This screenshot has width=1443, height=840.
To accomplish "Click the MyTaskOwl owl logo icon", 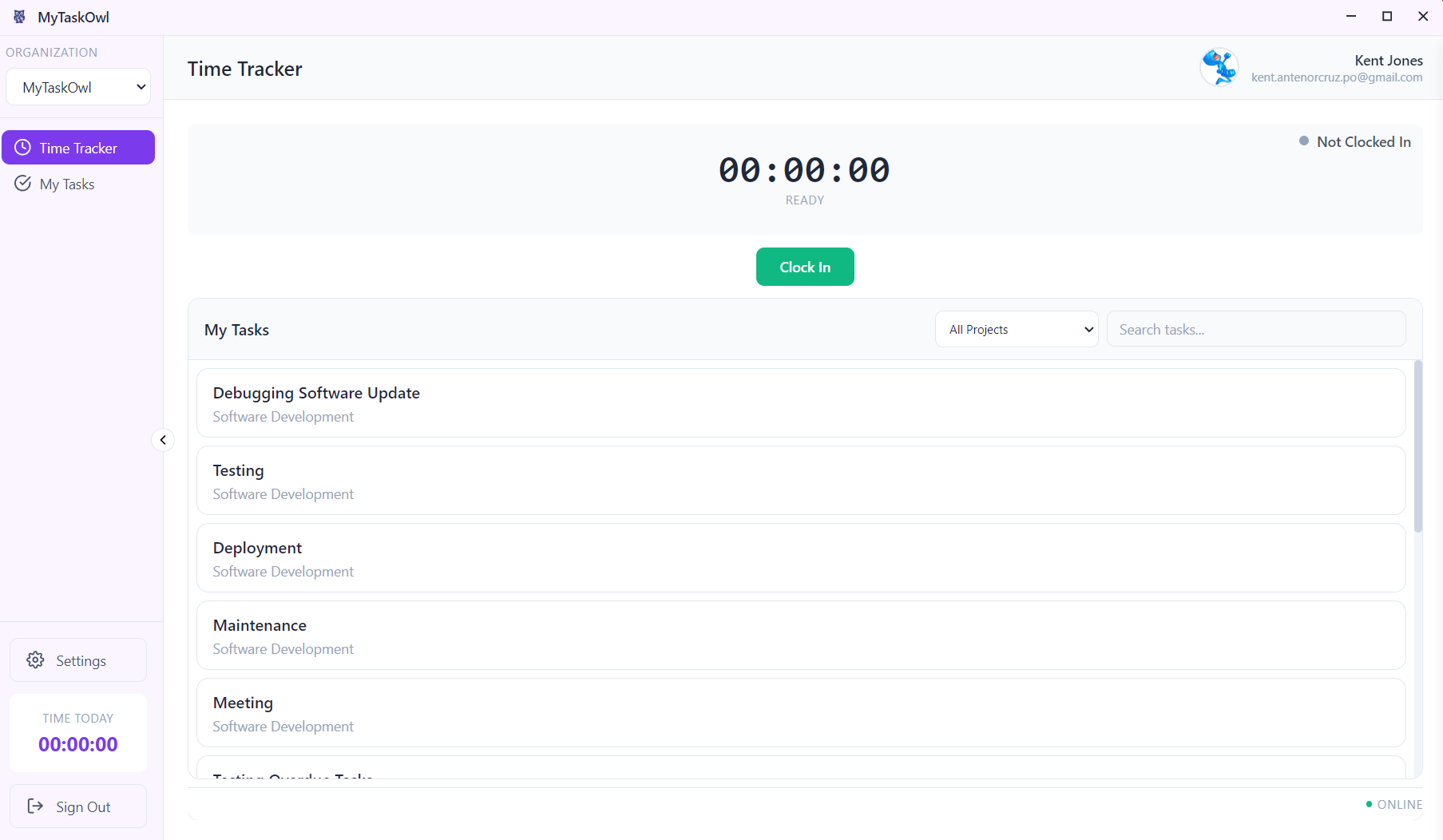I will click(19, 17).
